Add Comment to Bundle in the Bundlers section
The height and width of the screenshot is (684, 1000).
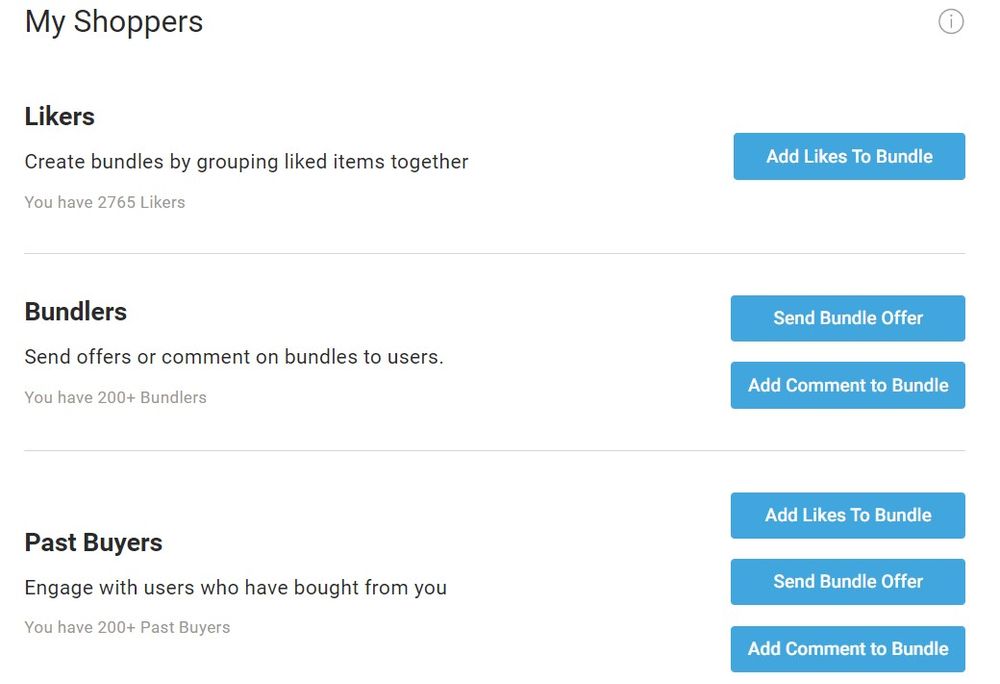pyautogui.click(x=847, y=385)
